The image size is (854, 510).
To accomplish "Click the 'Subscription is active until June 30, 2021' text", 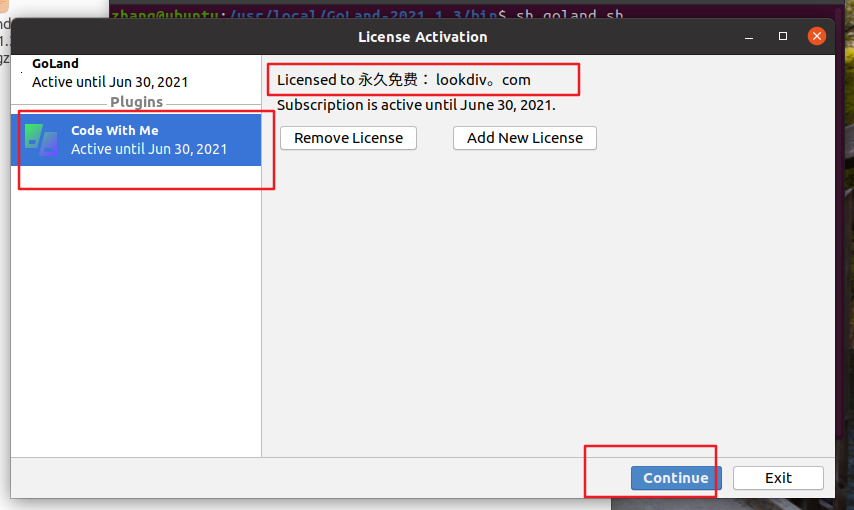I will coord(416,105).
